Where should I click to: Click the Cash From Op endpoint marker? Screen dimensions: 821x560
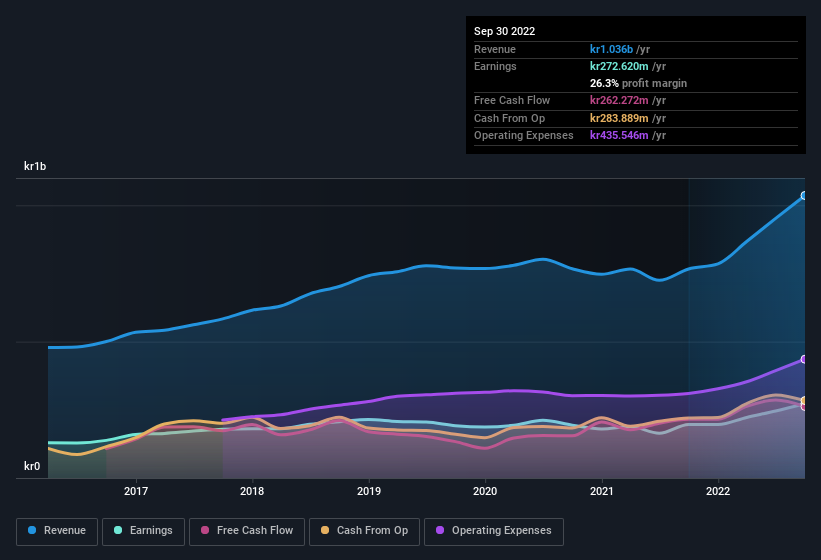click(x=804, y=401)
